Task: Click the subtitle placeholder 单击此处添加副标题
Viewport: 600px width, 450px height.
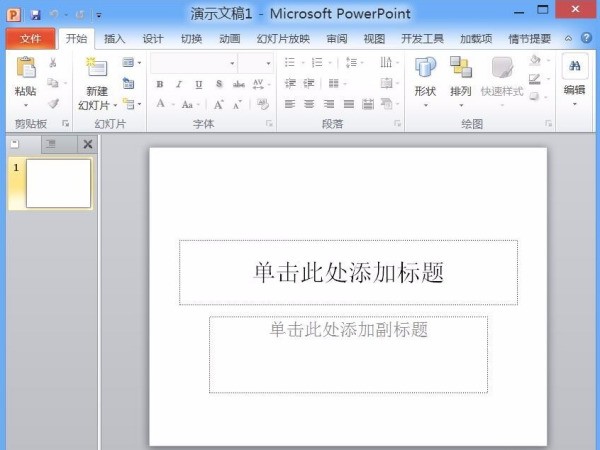Action: coord(349,355)
